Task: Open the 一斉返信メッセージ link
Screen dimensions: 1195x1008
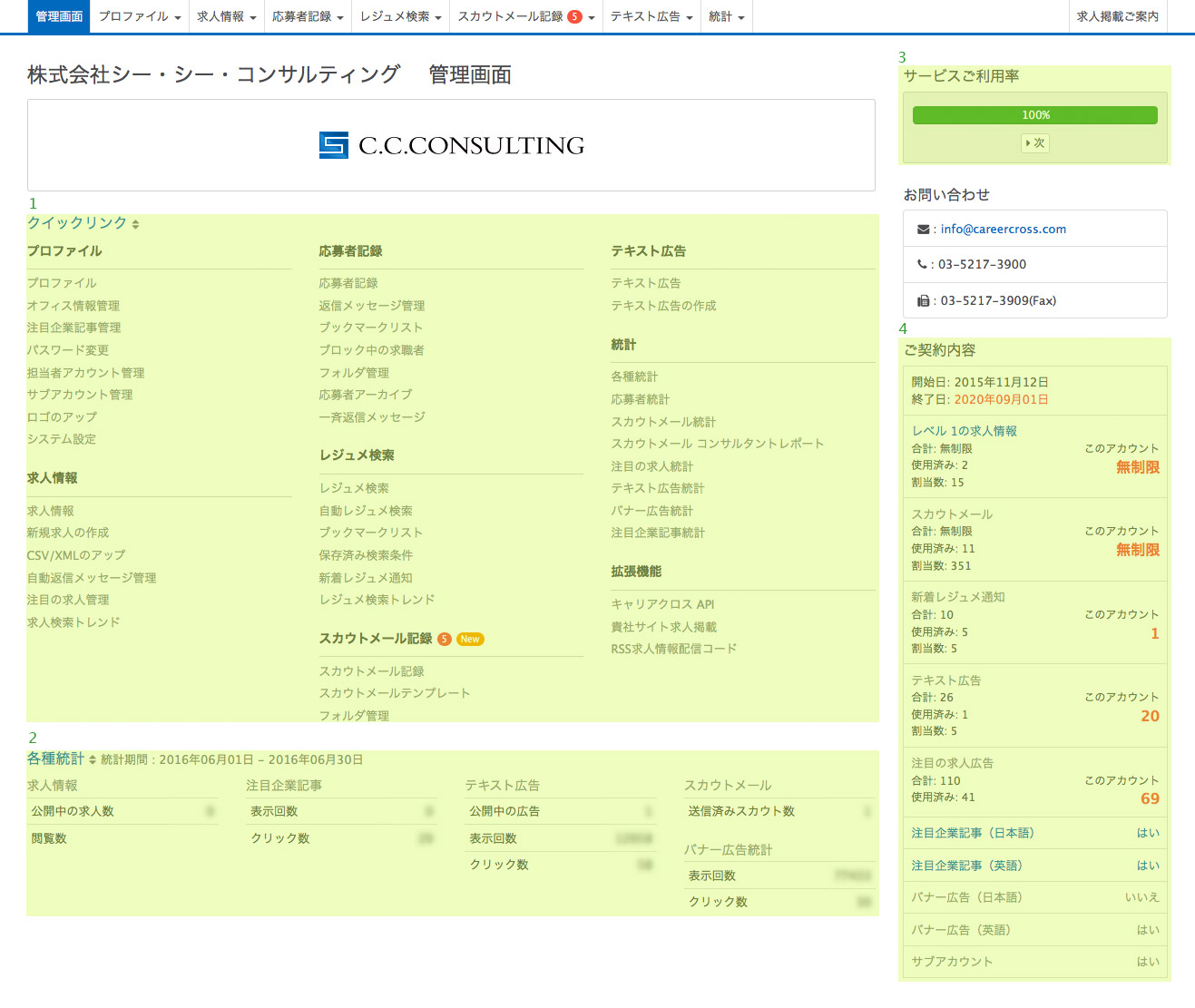Action: [372, 418]
